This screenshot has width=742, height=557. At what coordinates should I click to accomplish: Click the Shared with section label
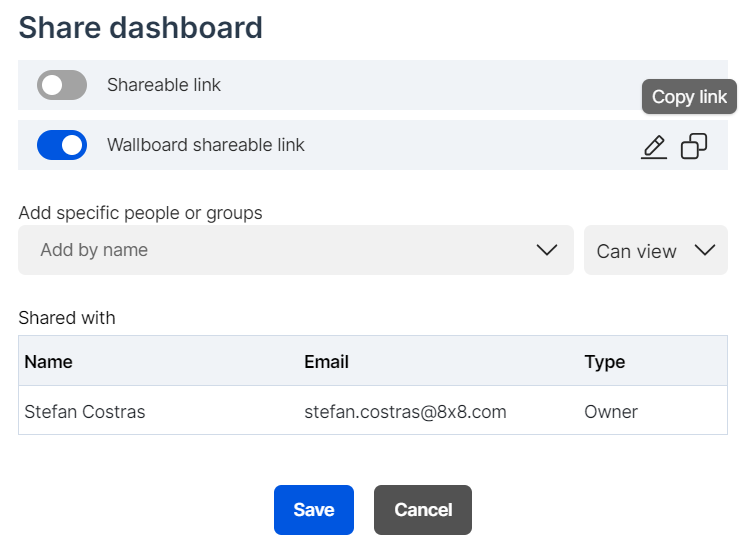pos(67,318)
